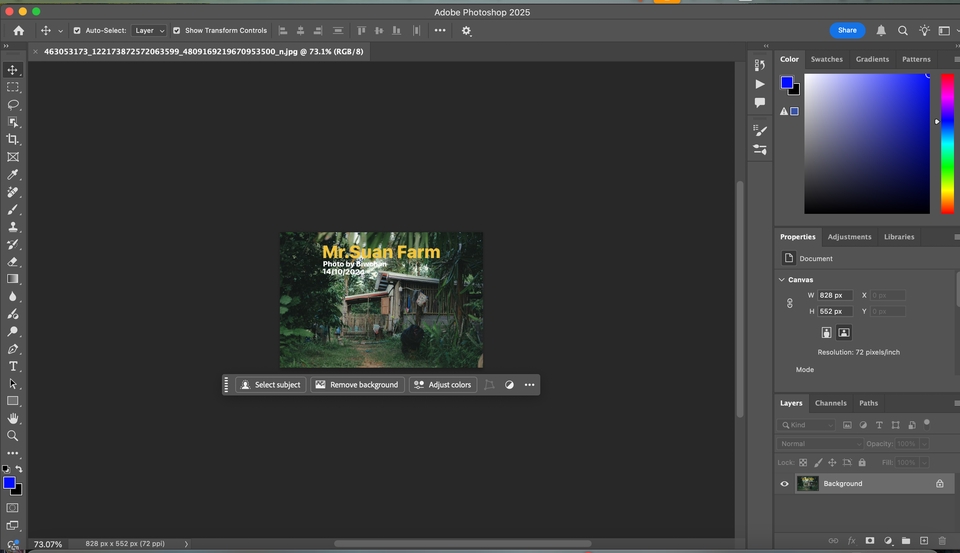Switch to the Swatches tab
This screenshot has height=553, width=960.
pyautogui.click(x=826, y=59)
